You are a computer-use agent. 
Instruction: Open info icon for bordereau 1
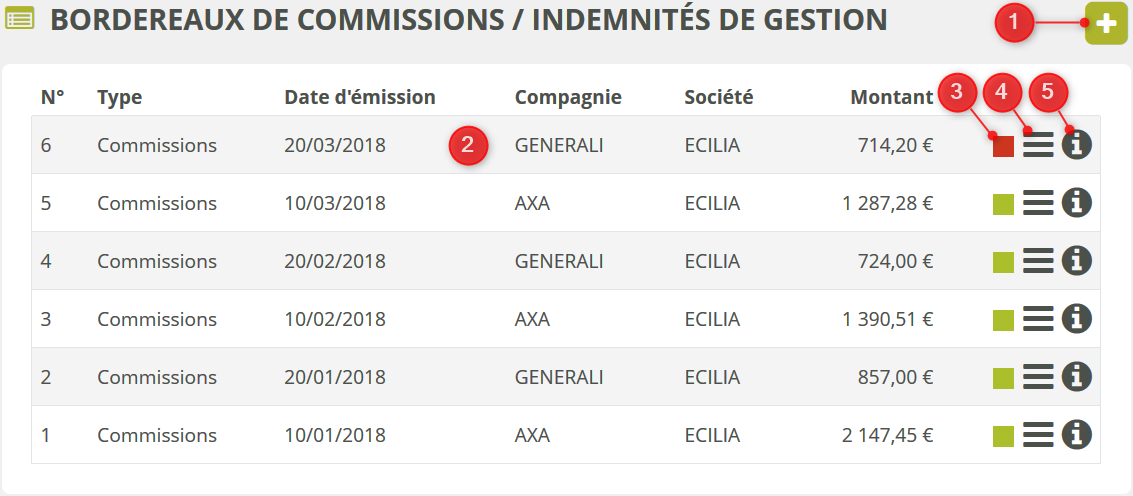pyautogui.click(x=1077, y=435)
